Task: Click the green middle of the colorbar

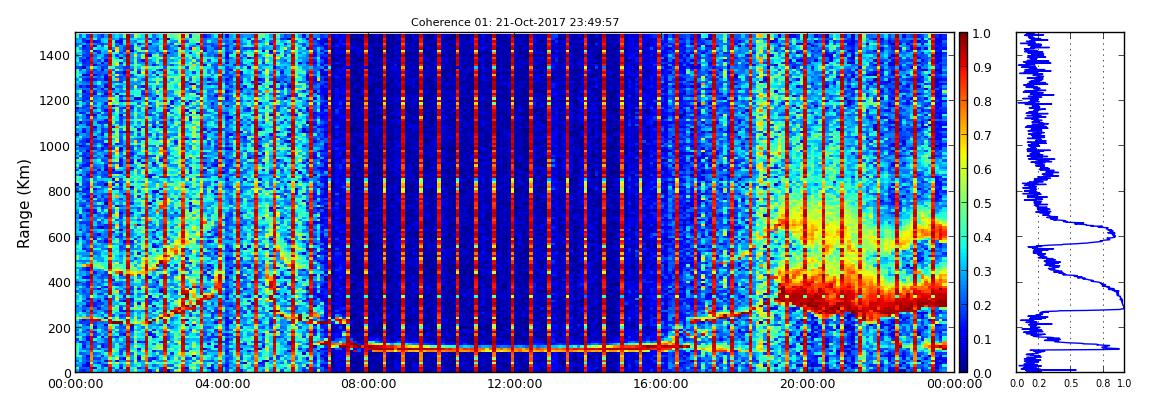Action: tap(964, 203)
